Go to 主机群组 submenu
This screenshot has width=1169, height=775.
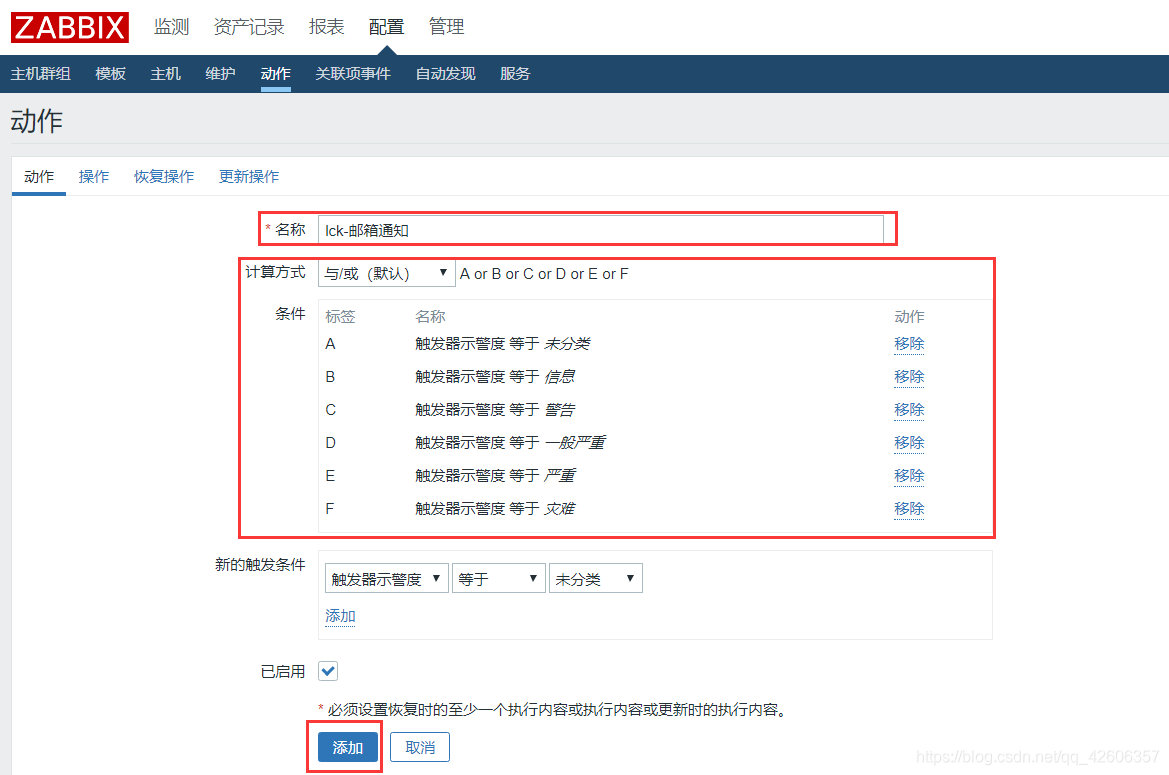tap(41, 74)
